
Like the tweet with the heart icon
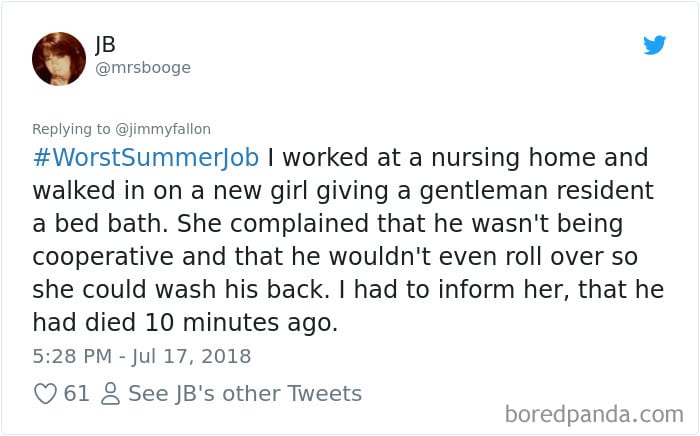[45, 394]
